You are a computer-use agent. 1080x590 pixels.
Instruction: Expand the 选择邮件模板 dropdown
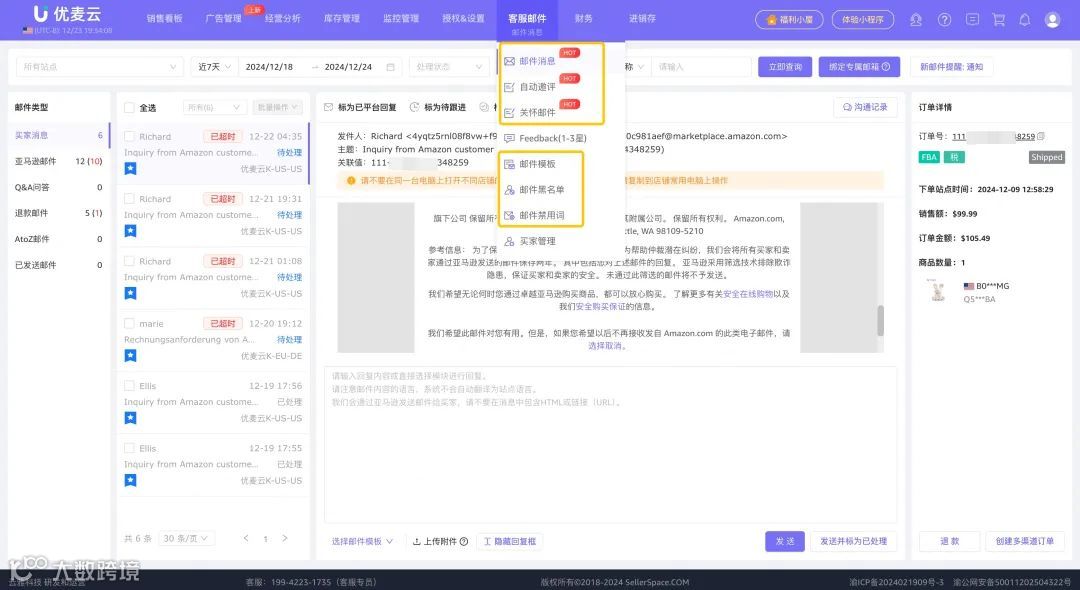[362, 541]
